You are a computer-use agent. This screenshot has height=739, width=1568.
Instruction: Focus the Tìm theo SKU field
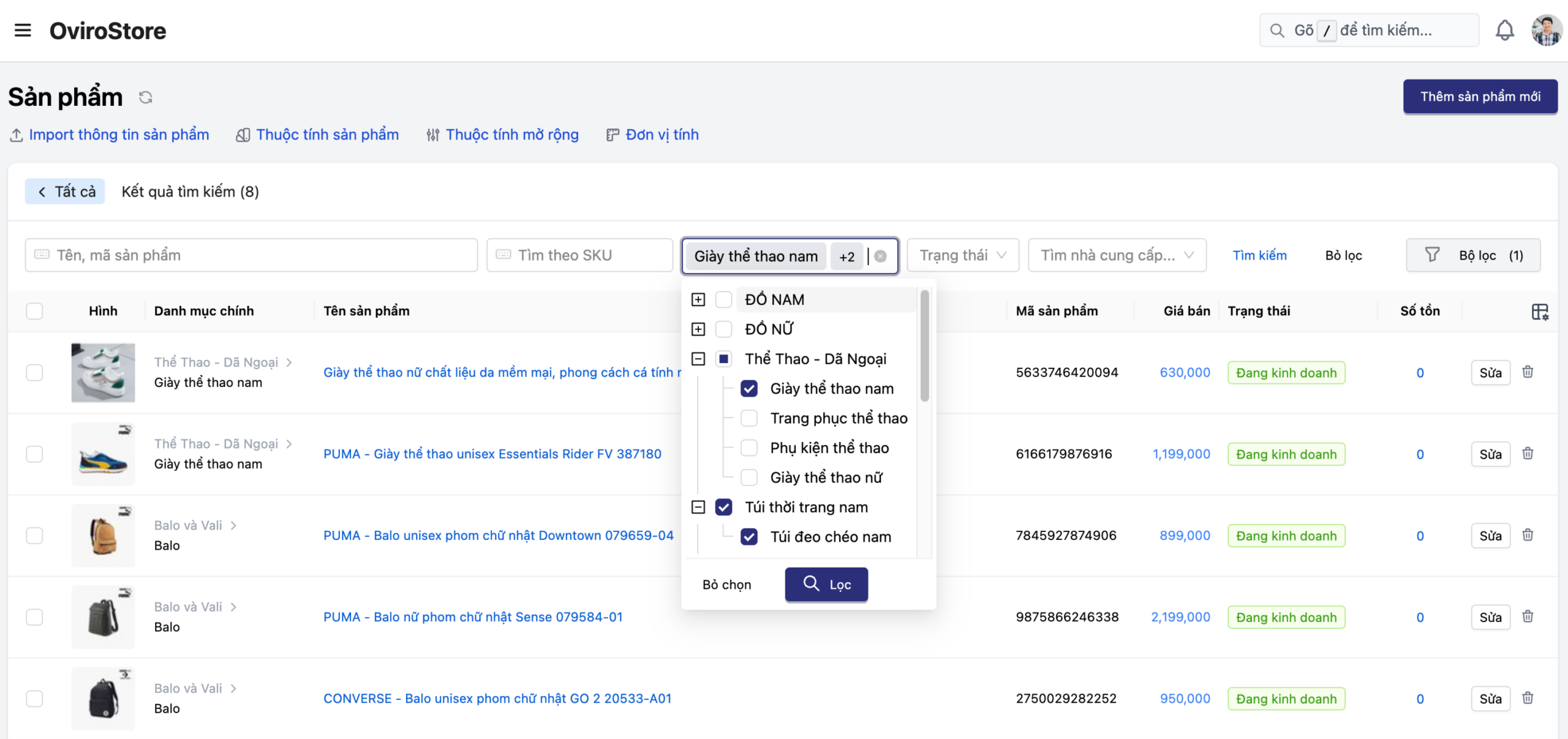coord(579,255)
